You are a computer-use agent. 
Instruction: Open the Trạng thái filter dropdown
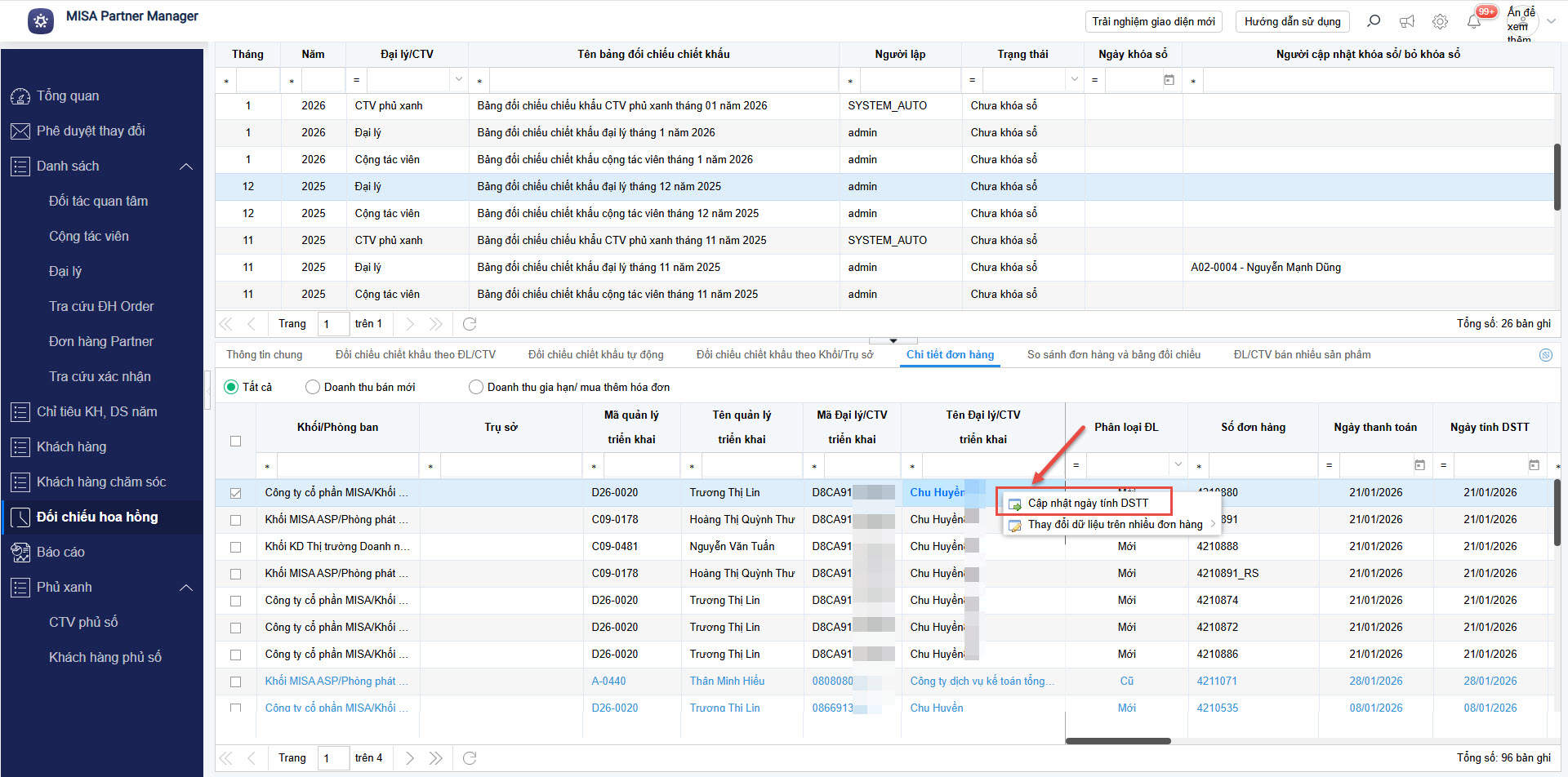pyautogui.click(x=1074, y=80)
